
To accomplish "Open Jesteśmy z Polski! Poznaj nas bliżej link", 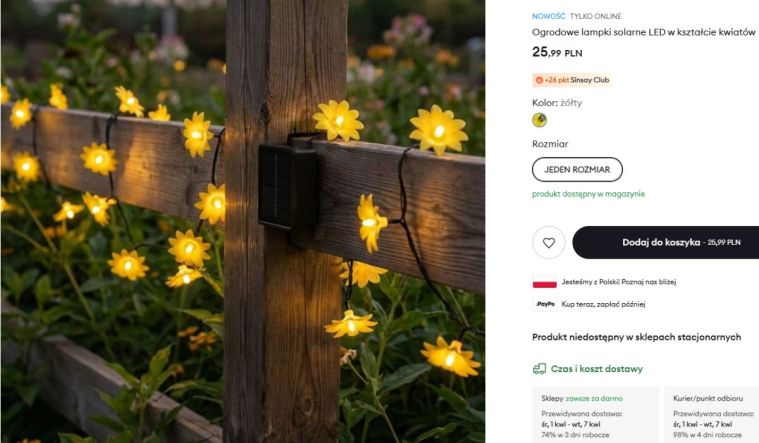I will coord(619,282).
